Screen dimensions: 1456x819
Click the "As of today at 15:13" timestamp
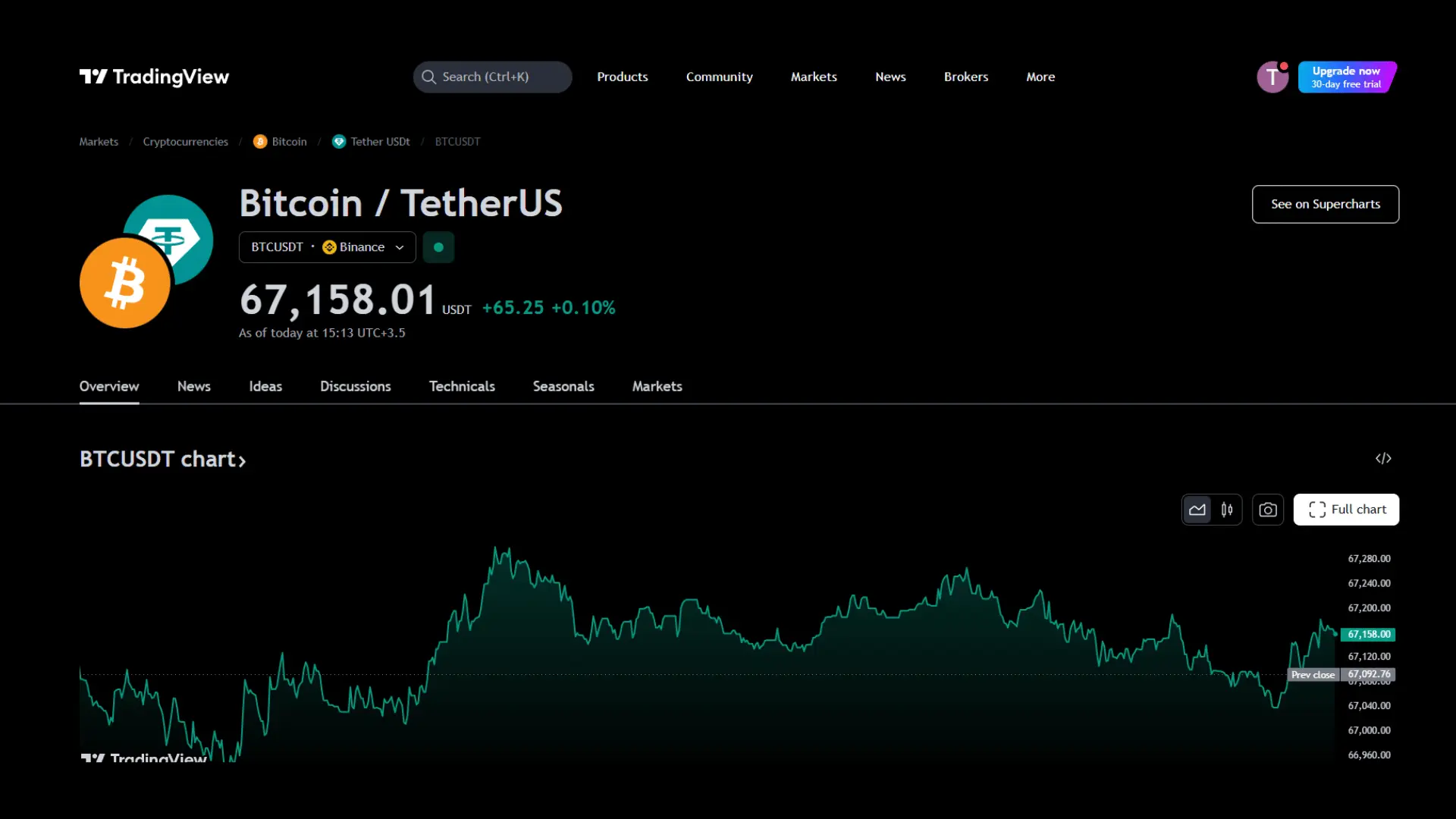pos(322,333)
